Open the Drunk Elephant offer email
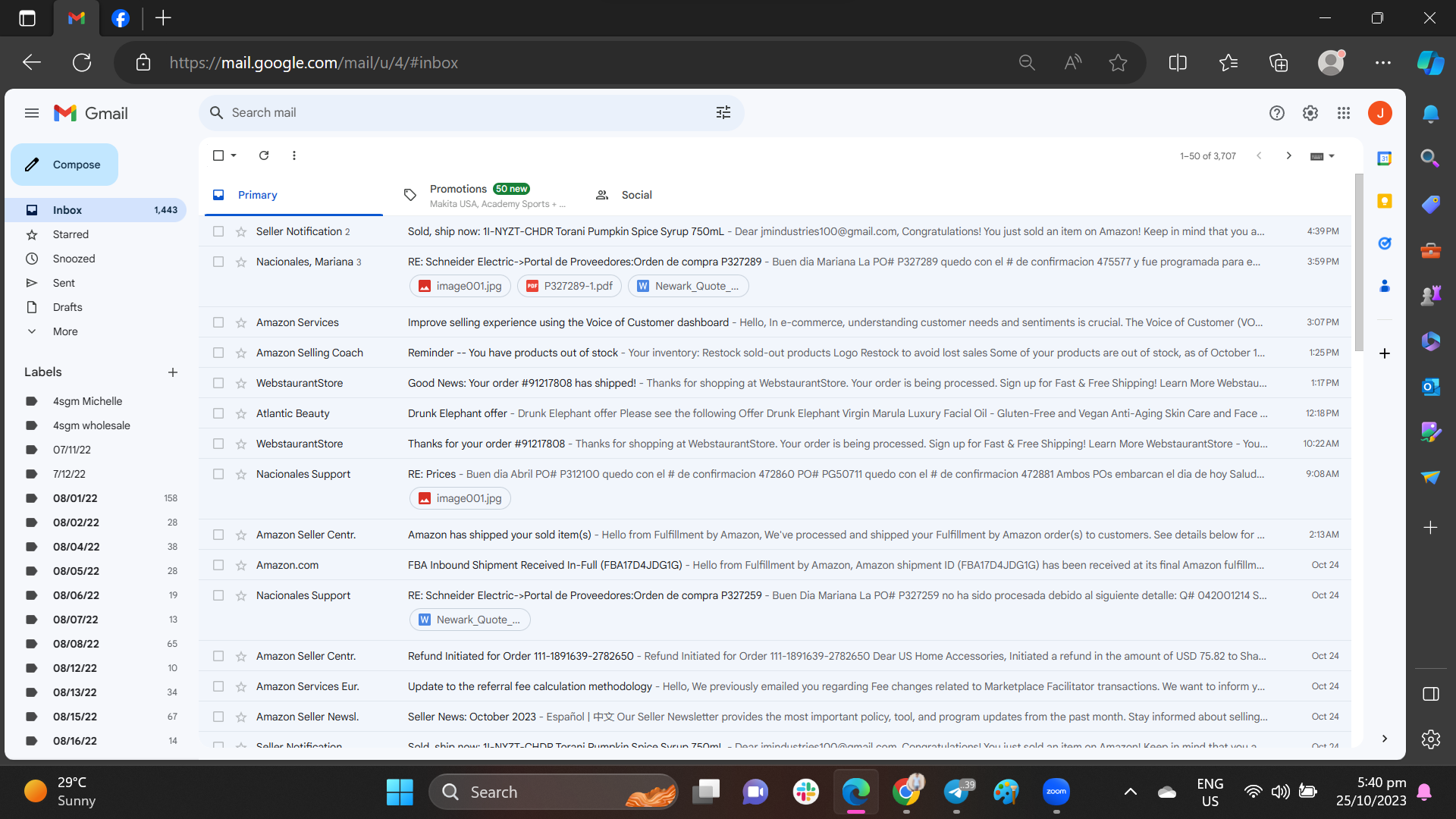 pyautogui.click(x=775, y=413)
